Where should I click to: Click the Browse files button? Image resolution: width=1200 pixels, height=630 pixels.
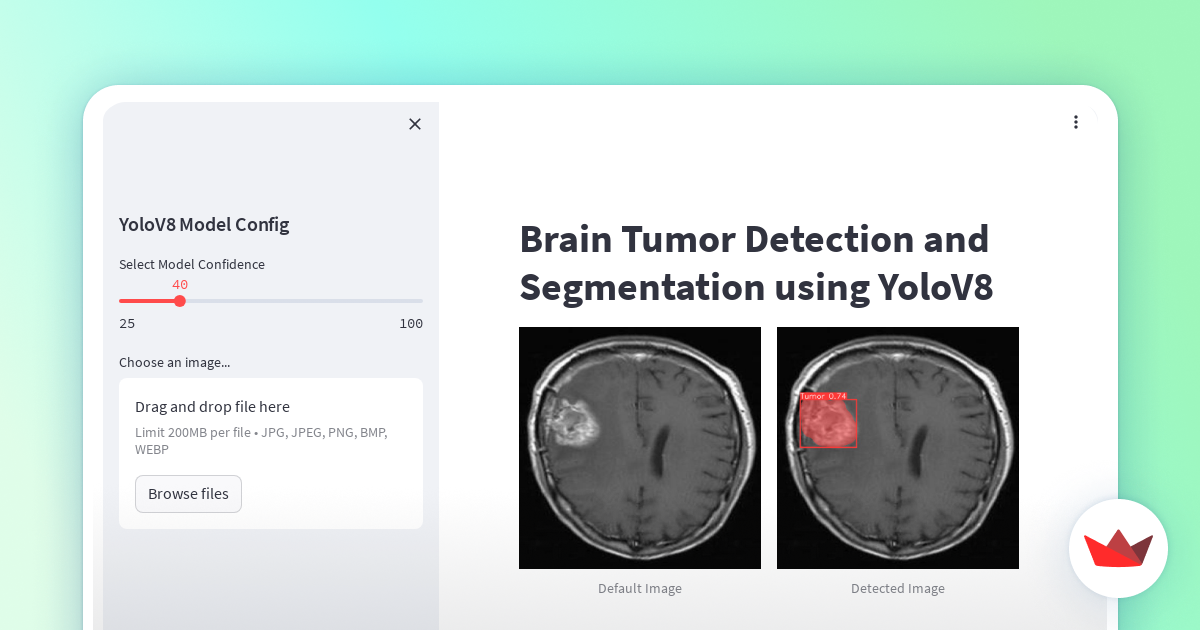point(188,493)
